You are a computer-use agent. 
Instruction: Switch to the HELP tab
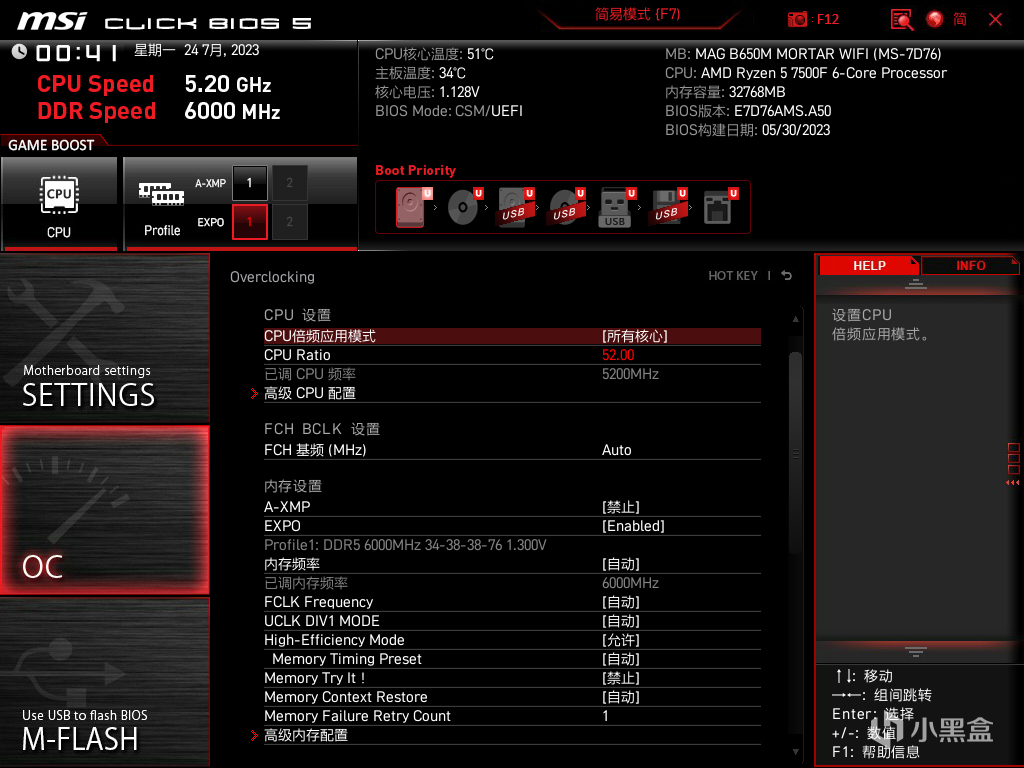869,266
